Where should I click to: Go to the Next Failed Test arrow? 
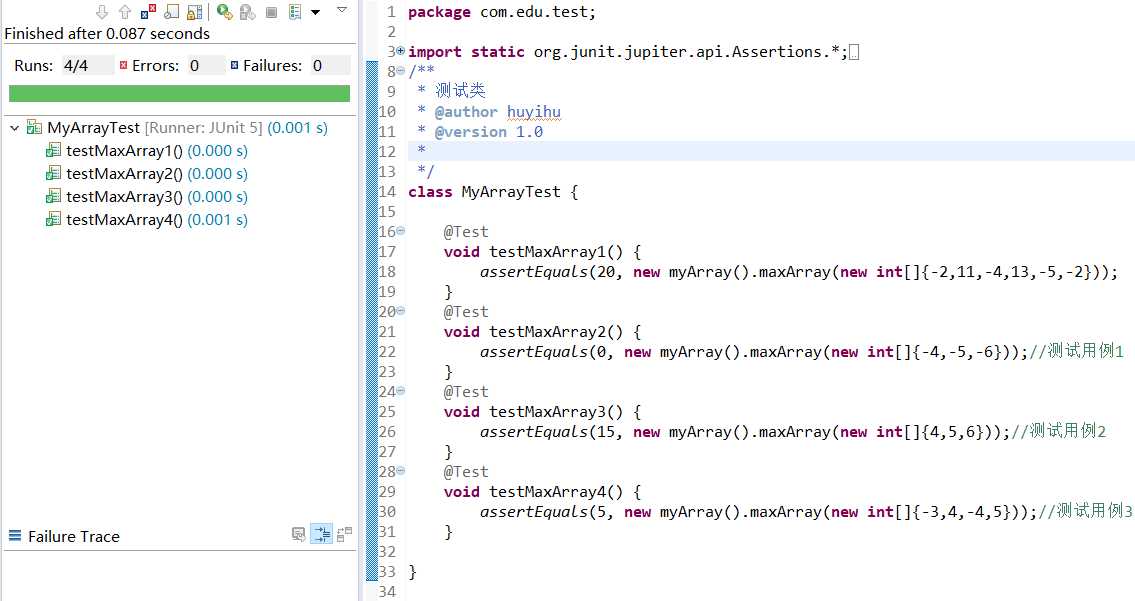tap(102, 12)
